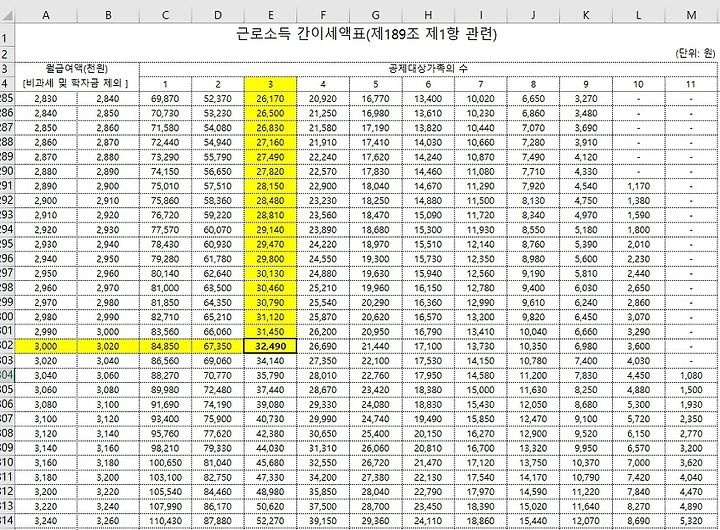
Task: Select column H header
Action: click(x=428, y=15)
